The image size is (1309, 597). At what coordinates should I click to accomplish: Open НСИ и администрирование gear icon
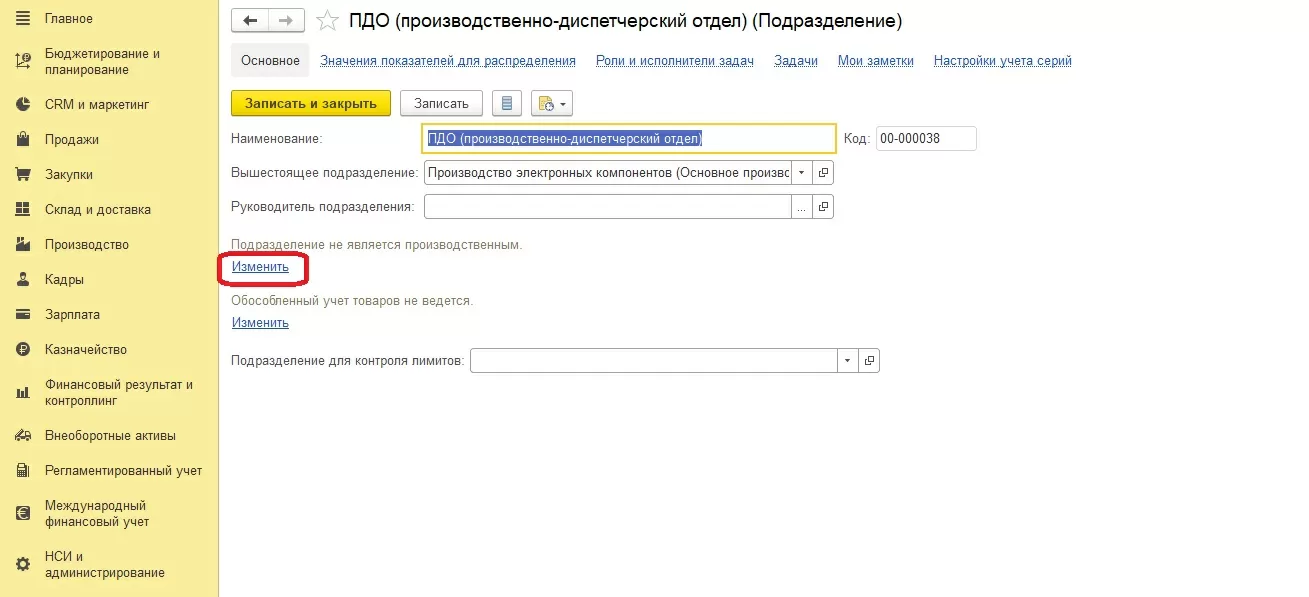[23, 565]
